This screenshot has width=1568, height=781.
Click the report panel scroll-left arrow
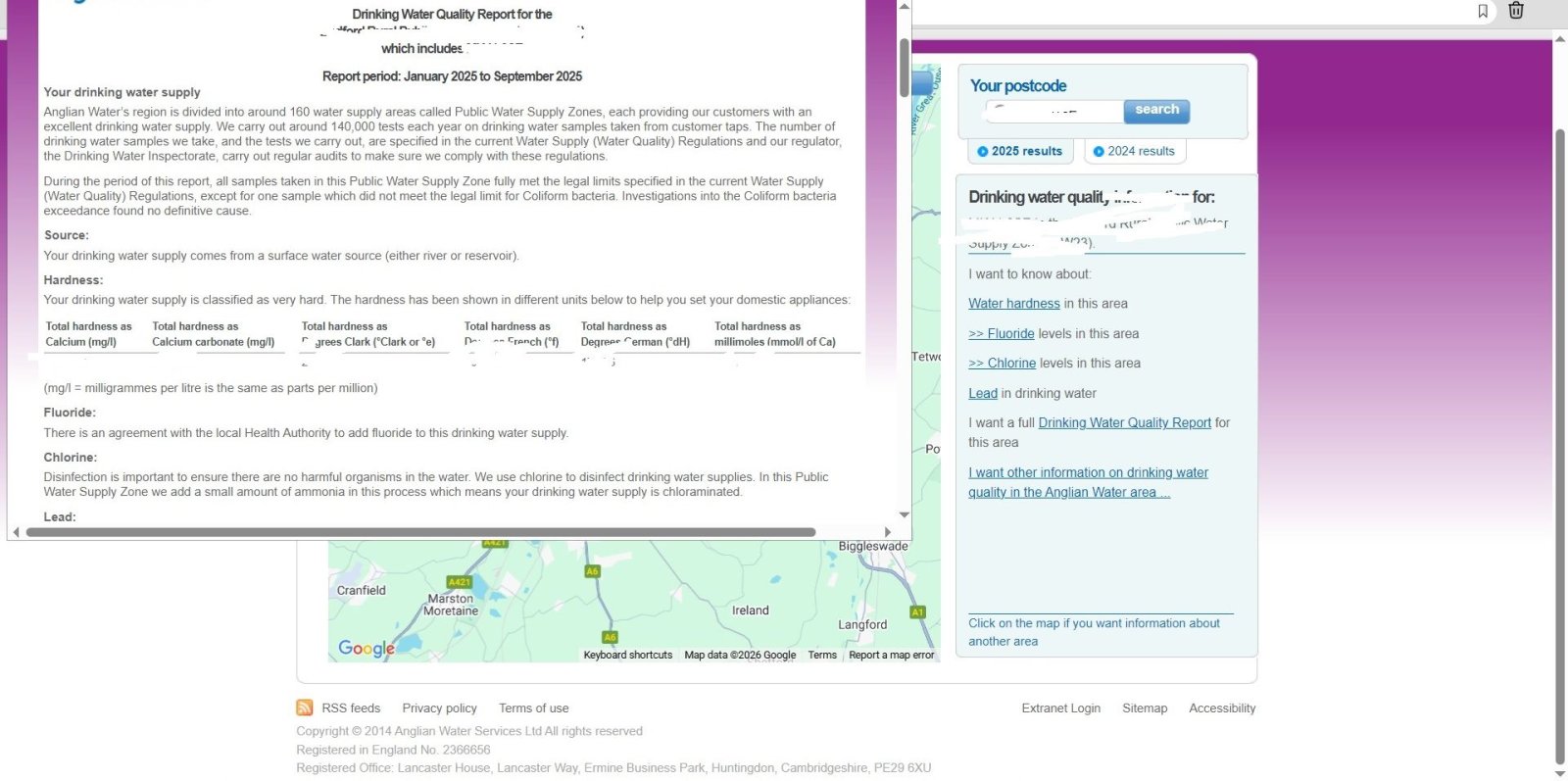(16, 532)
